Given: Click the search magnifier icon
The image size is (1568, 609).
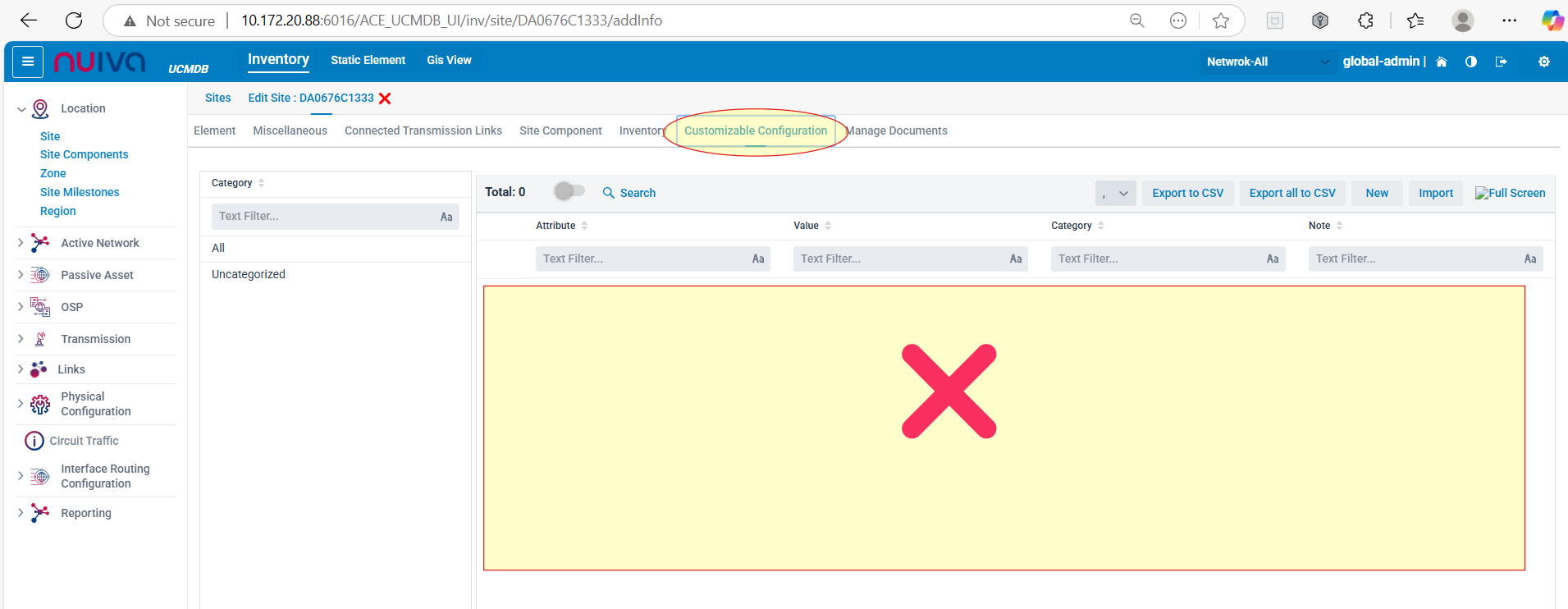Looking at the screenshot, I should point(609,193).
